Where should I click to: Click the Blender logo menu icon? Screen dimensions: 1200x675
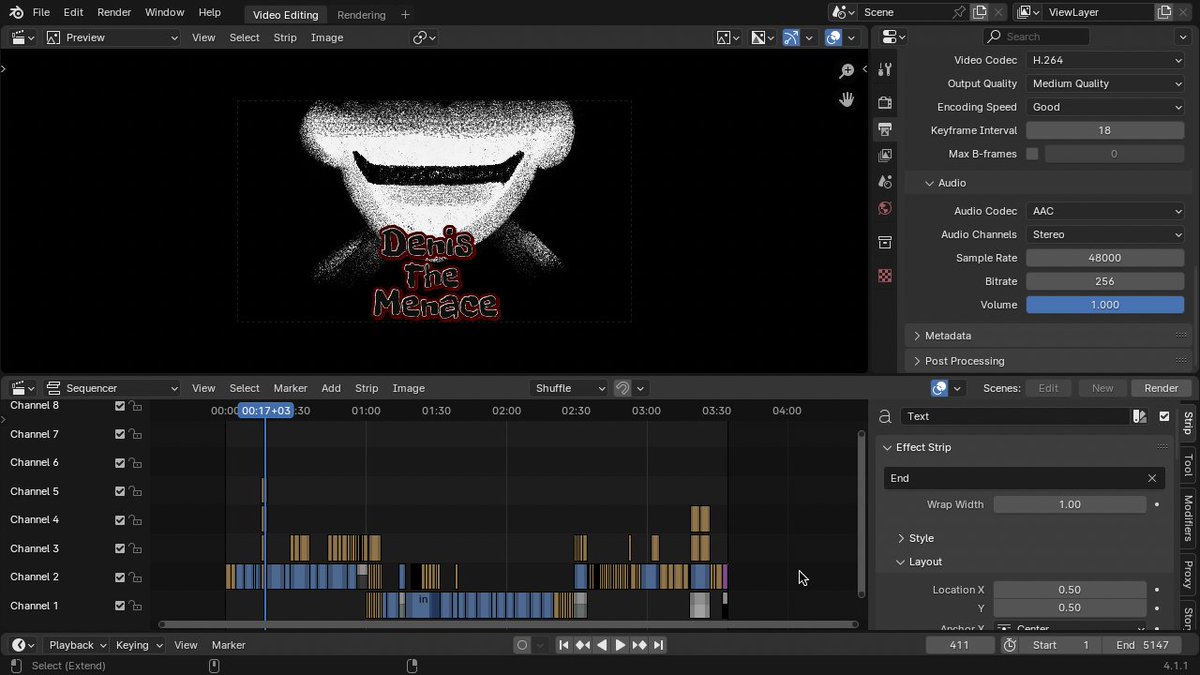tap(16, 12)
